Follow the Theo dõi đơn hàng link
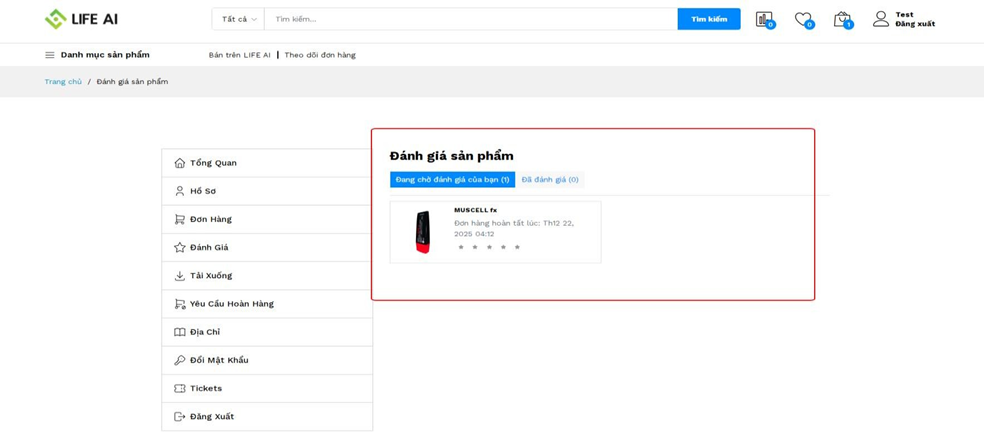The height and width of the screenshot is (432, 984). (320, 55)
